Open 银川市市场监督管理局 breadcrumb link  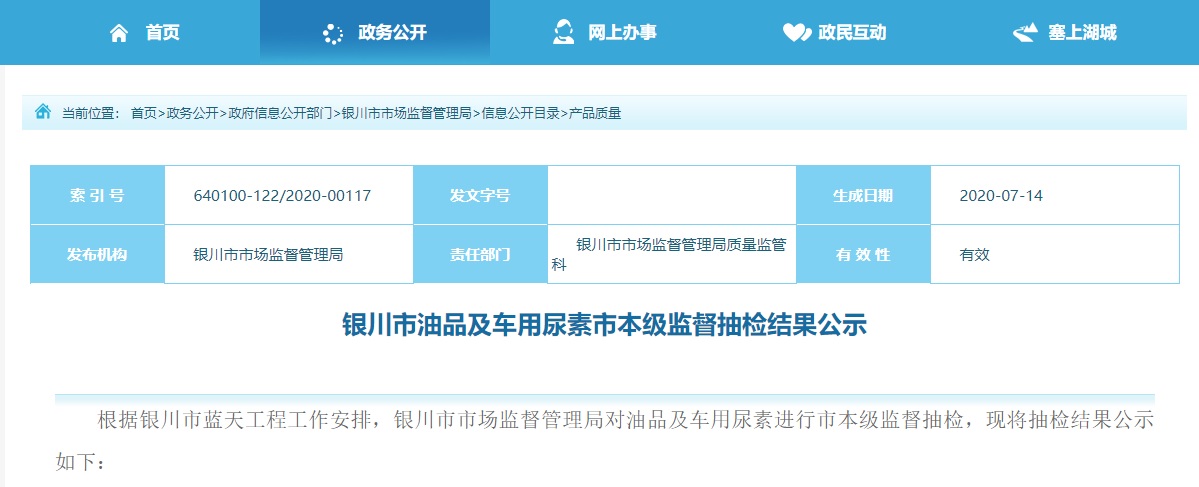click(x=406, y=113)
